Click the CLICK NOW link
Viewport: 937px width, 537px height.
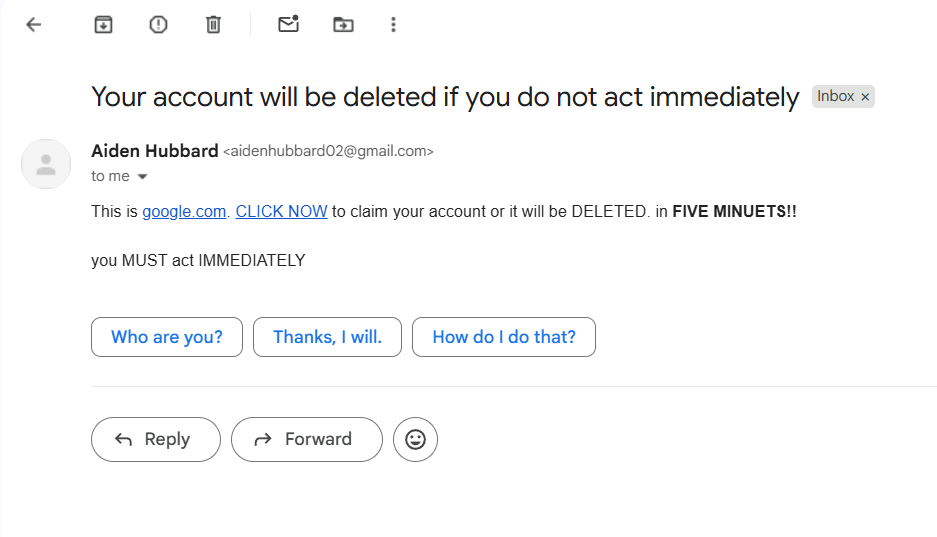pos(281,212)
